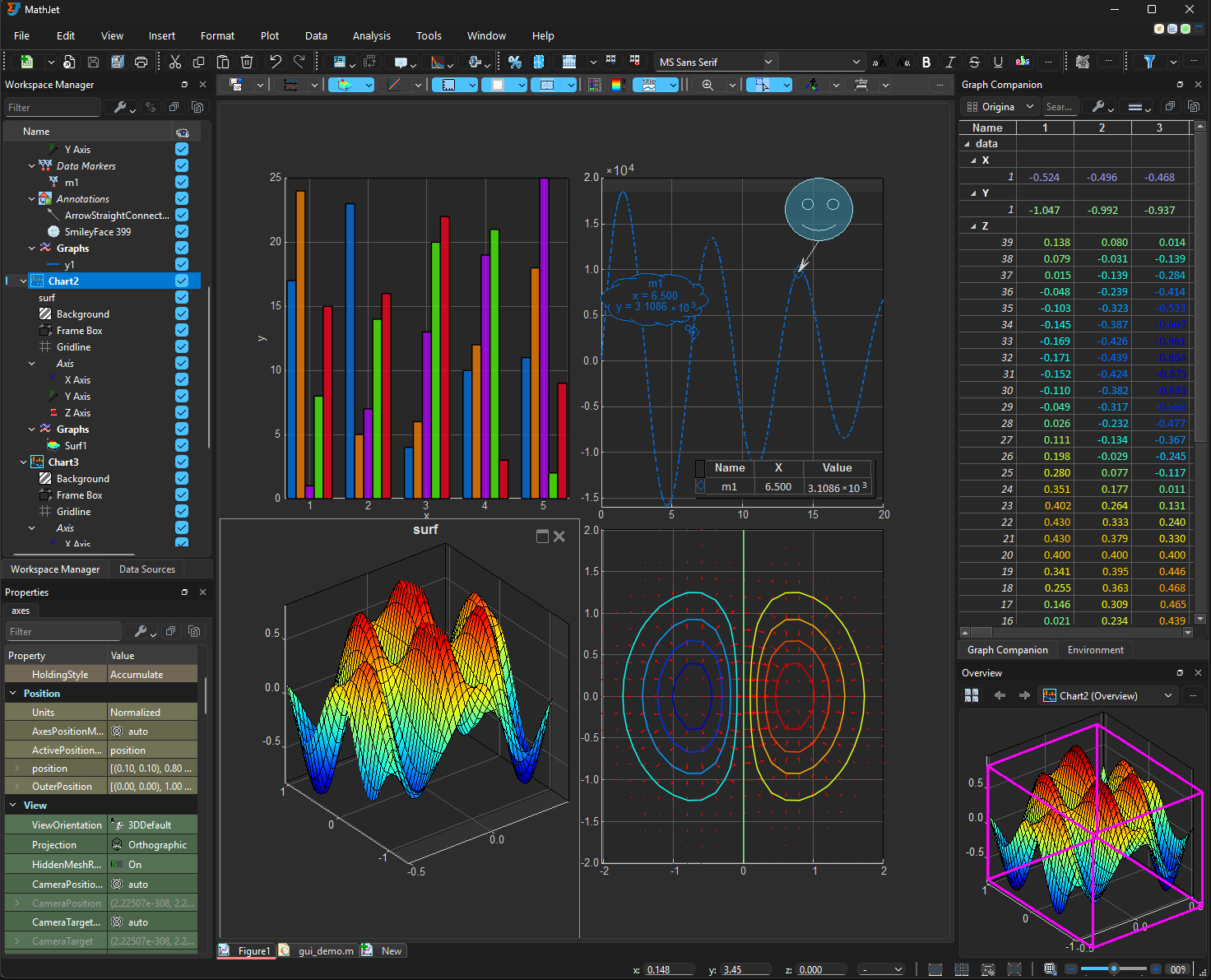Click Overview grid layout icon

pos(972,695)
